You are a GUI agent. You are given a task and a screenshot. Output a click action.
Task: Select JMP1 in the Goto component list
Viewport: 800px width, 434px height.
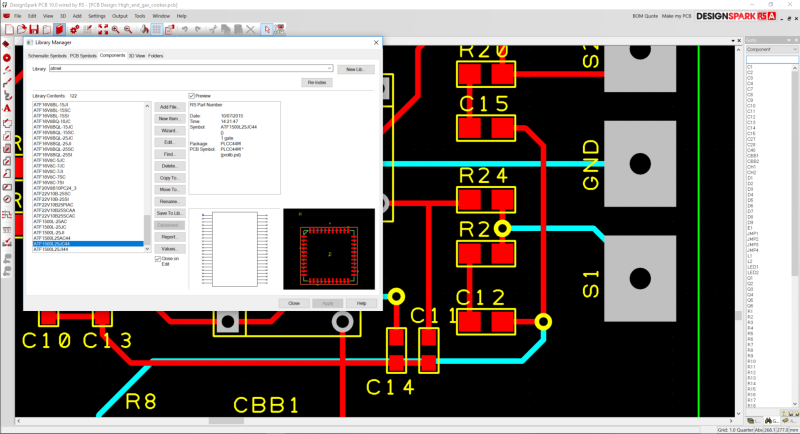(x=753, y=234)
